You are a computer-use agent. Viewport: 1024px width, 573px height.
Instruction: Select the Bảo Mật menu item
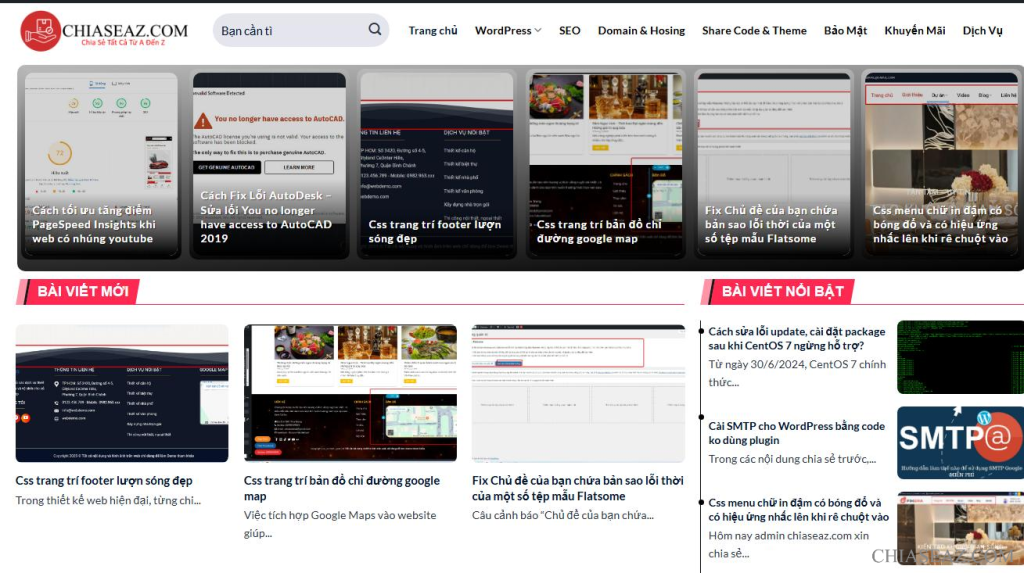click(x=845, y=31)
